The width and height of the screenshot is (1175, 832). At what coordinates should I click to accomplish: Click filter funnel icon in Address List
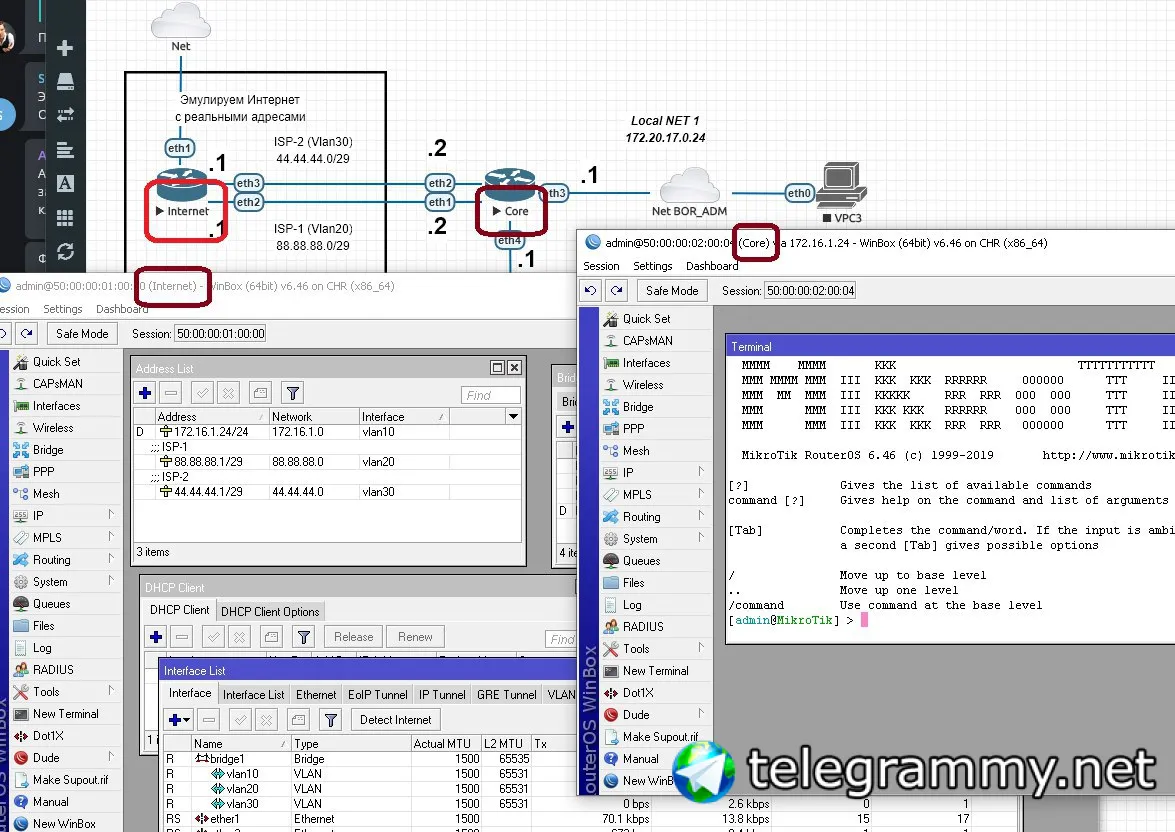(x=293, y=393)
